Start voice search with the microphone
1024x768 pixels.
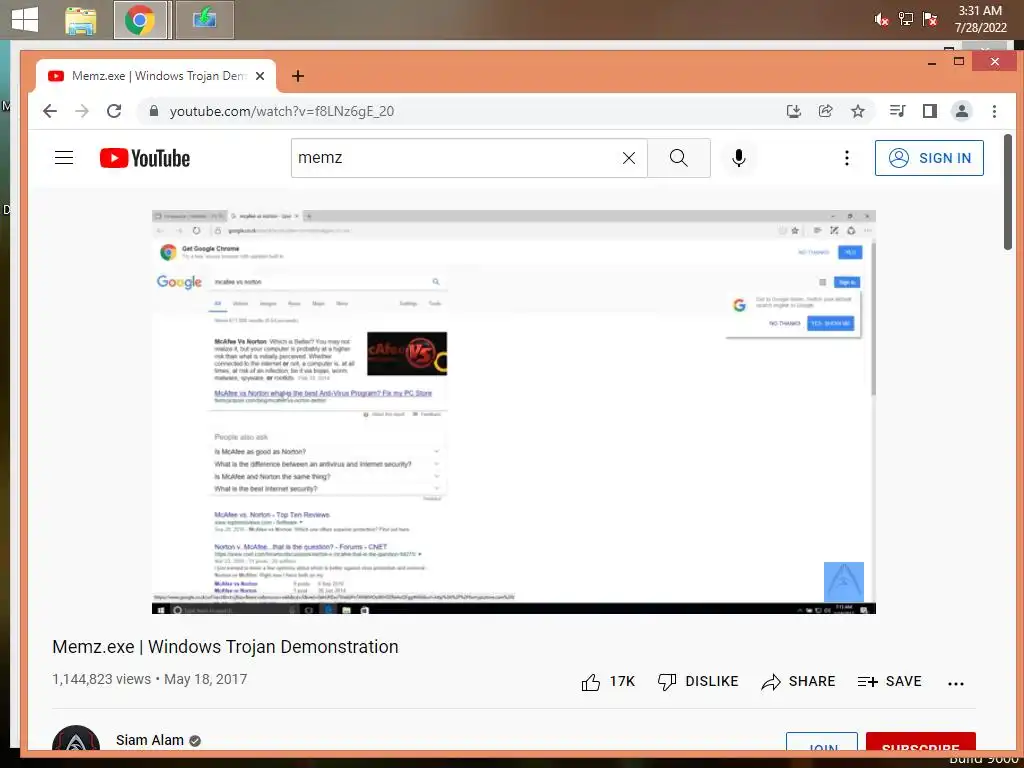point(739,158)
